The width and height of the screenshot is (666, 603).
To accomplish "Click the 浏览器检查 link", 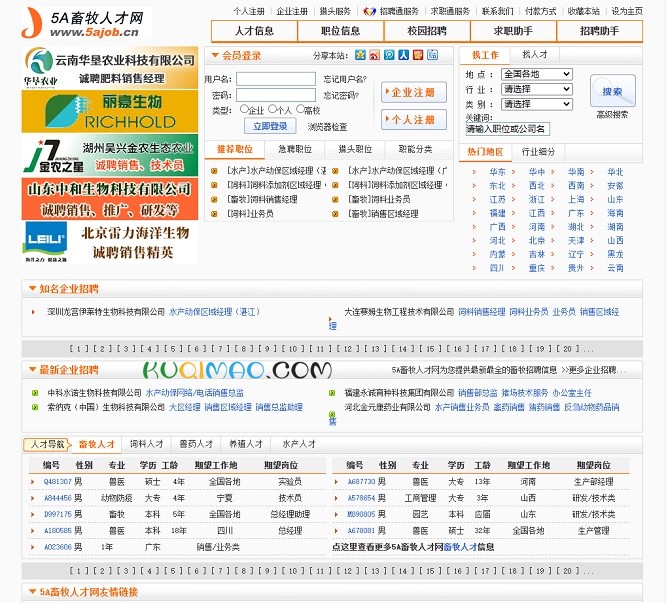I will coord(327,127).
